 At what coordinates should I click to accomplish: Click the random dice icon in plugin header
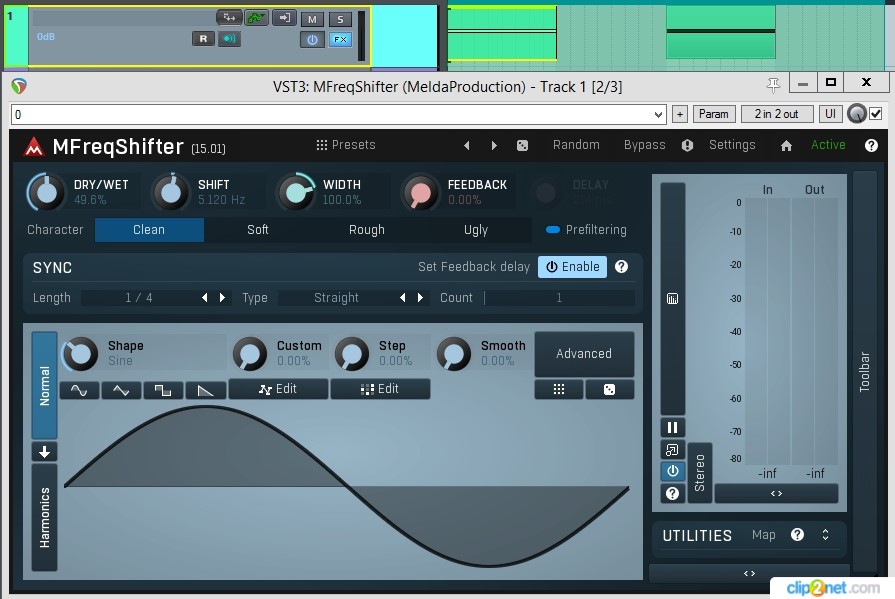point(522,146)
